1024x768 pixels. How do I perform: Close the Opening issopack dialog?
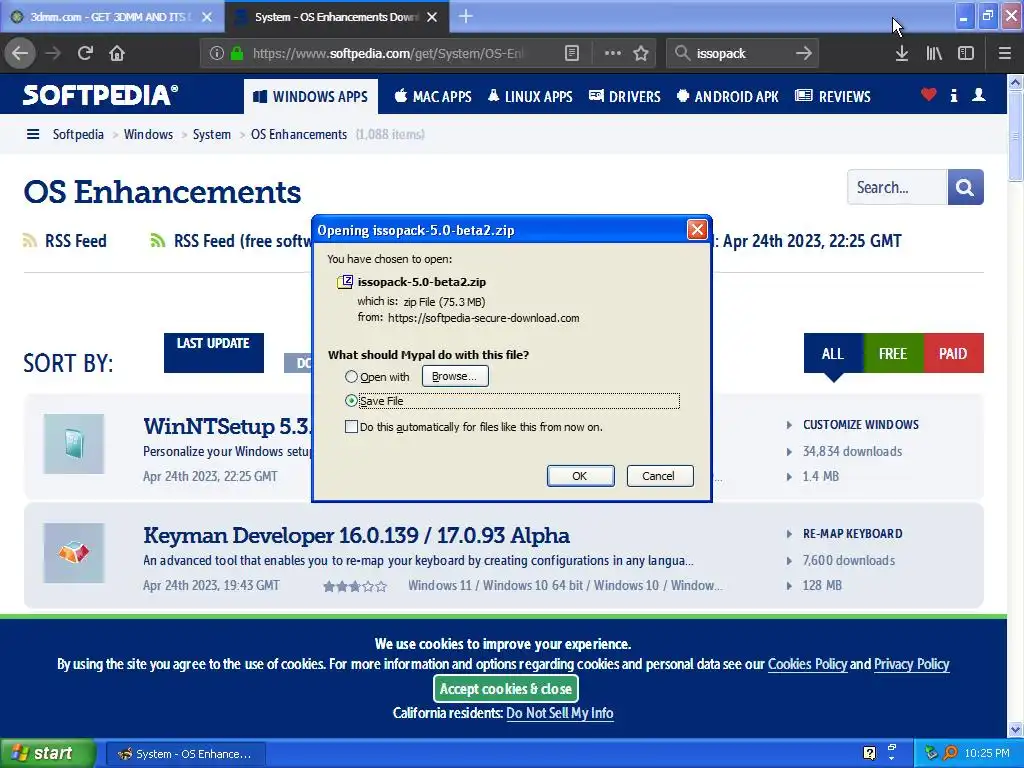pyautogui.click(x=697, y=230)
